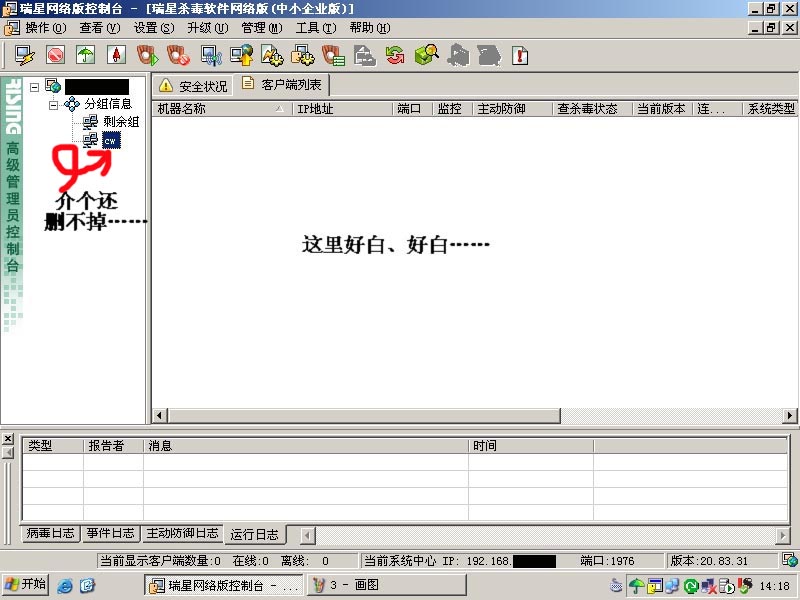Open the 工具(T) menu
This screenshot has width=800, height=600.
pos(316,28)
